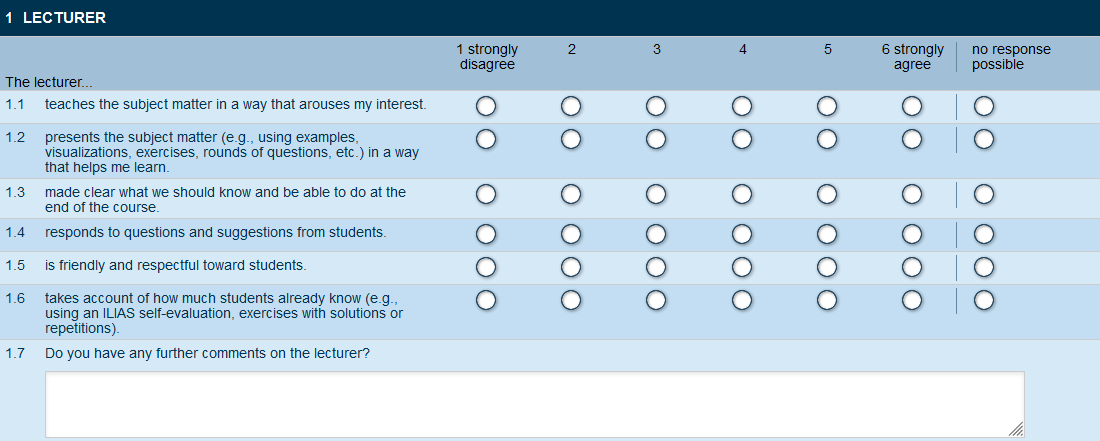Choose rating 5 for question 1.4
The width and height of the screenshot is (1100, 441).
click(827, 234)
